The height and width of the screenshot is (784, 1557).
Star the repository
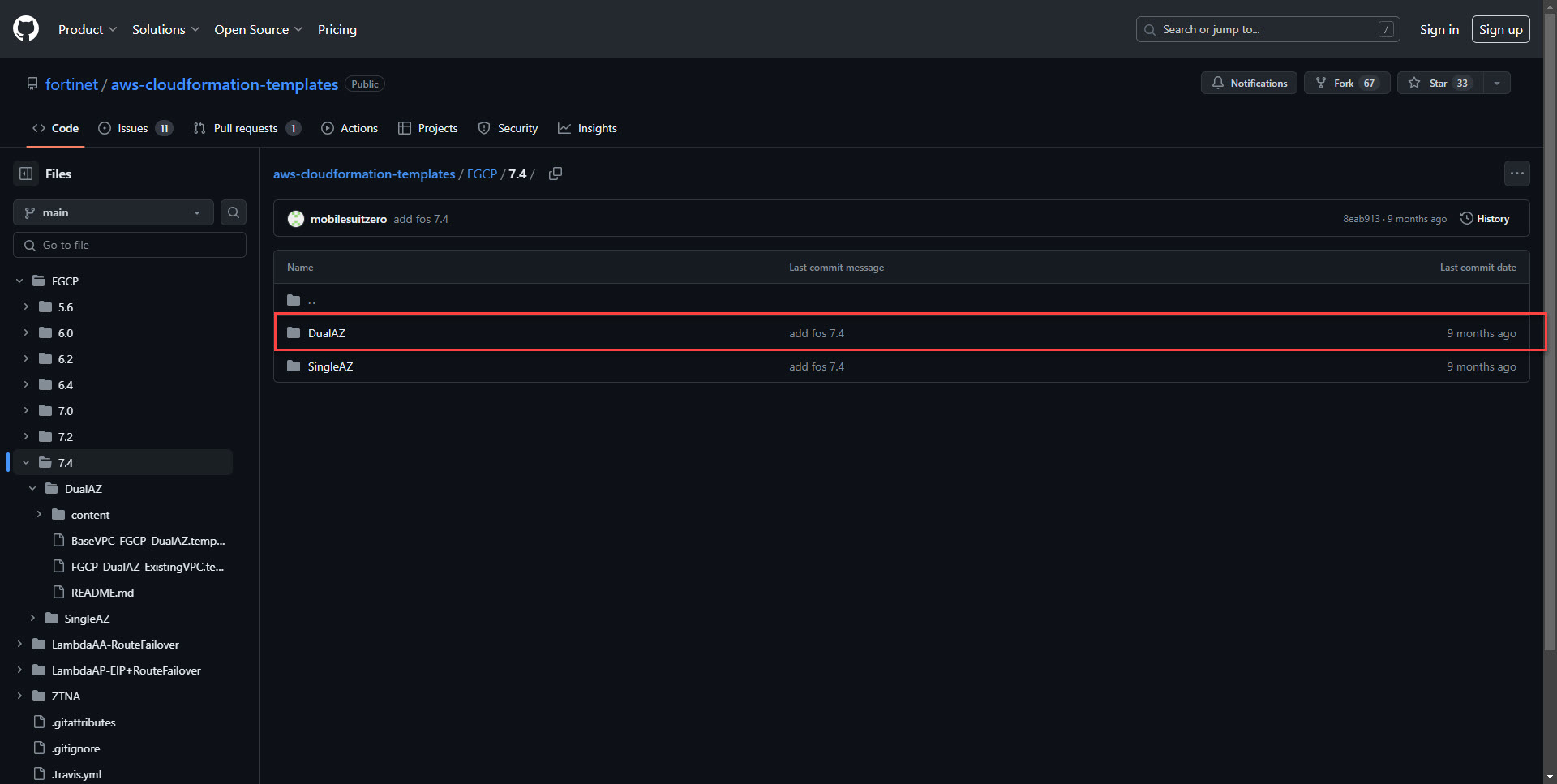pos(1440,83)
